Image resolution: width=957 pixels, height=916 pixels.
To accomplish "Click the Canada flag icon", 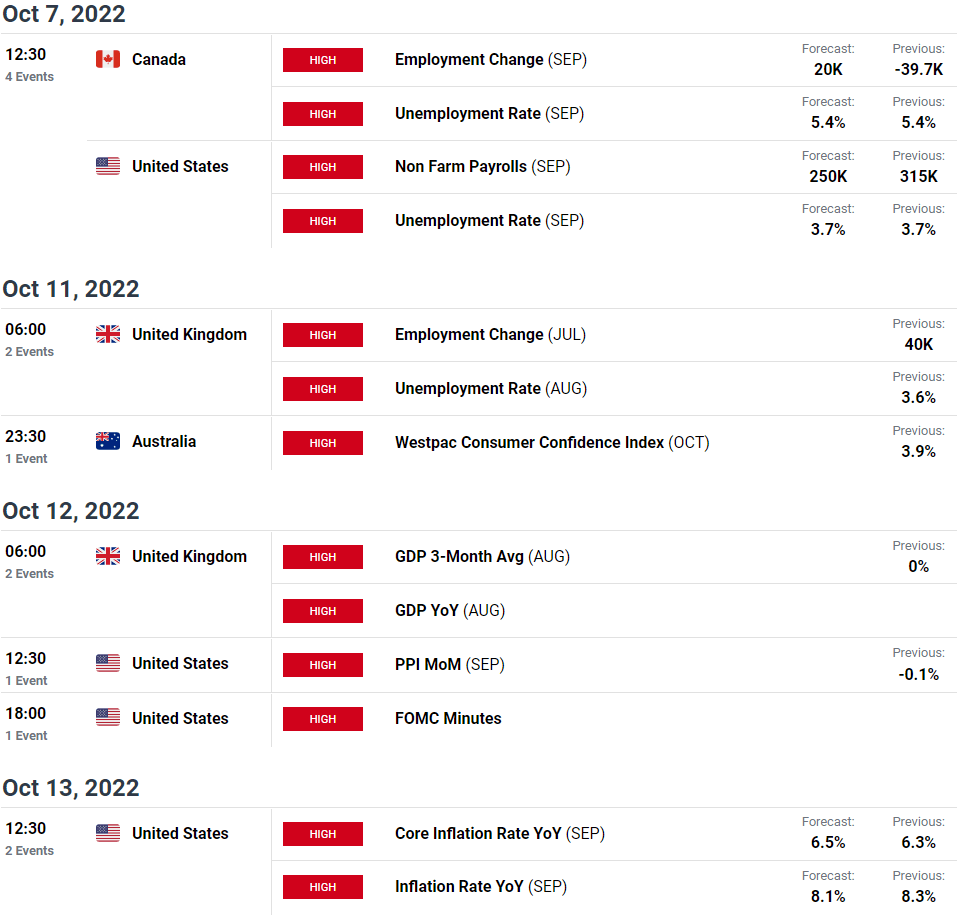I will click(108, 59).
